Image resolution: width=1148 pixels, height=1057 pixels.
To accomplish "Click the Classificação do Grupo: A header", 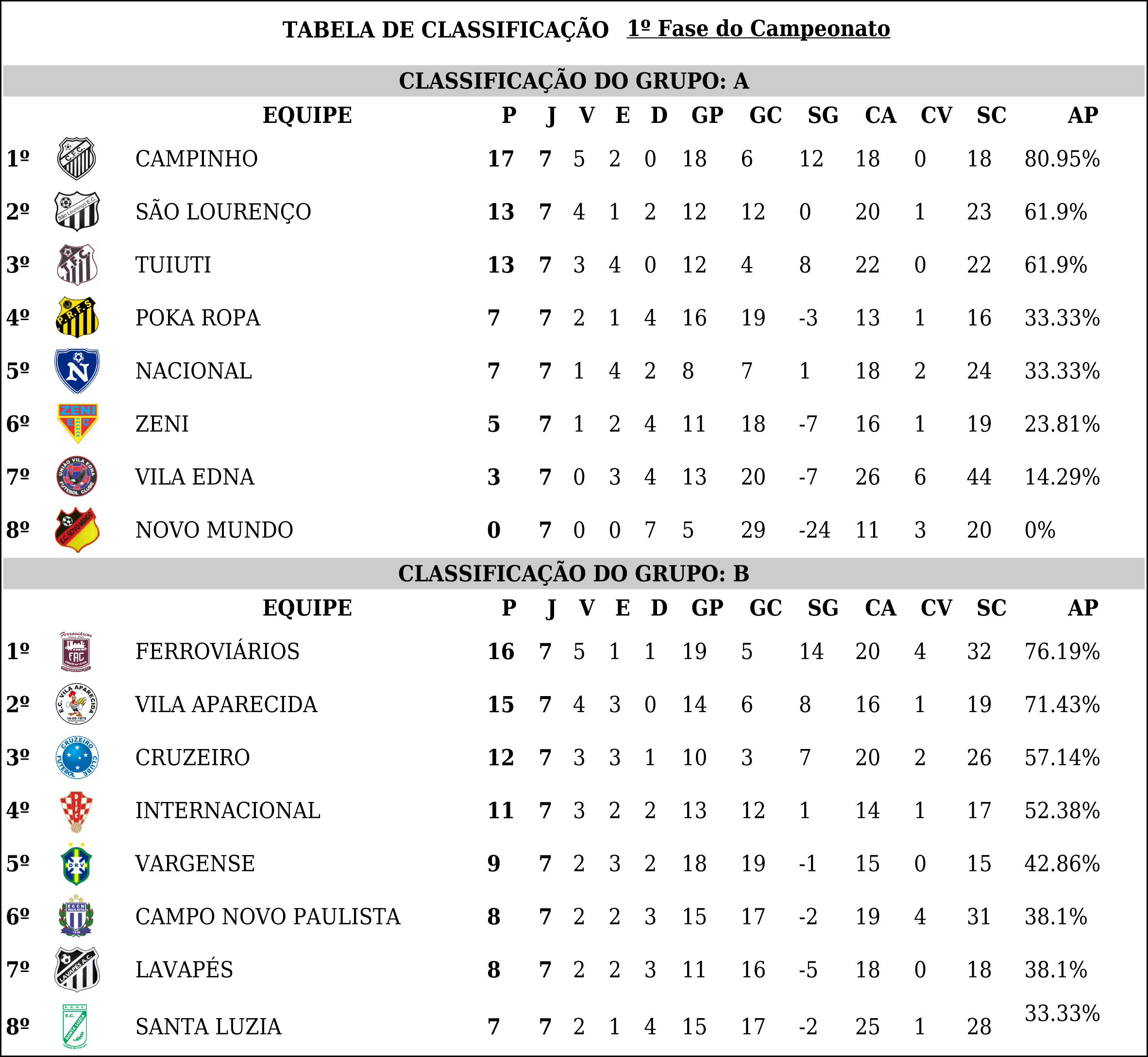I will click(x=574, y=81).
